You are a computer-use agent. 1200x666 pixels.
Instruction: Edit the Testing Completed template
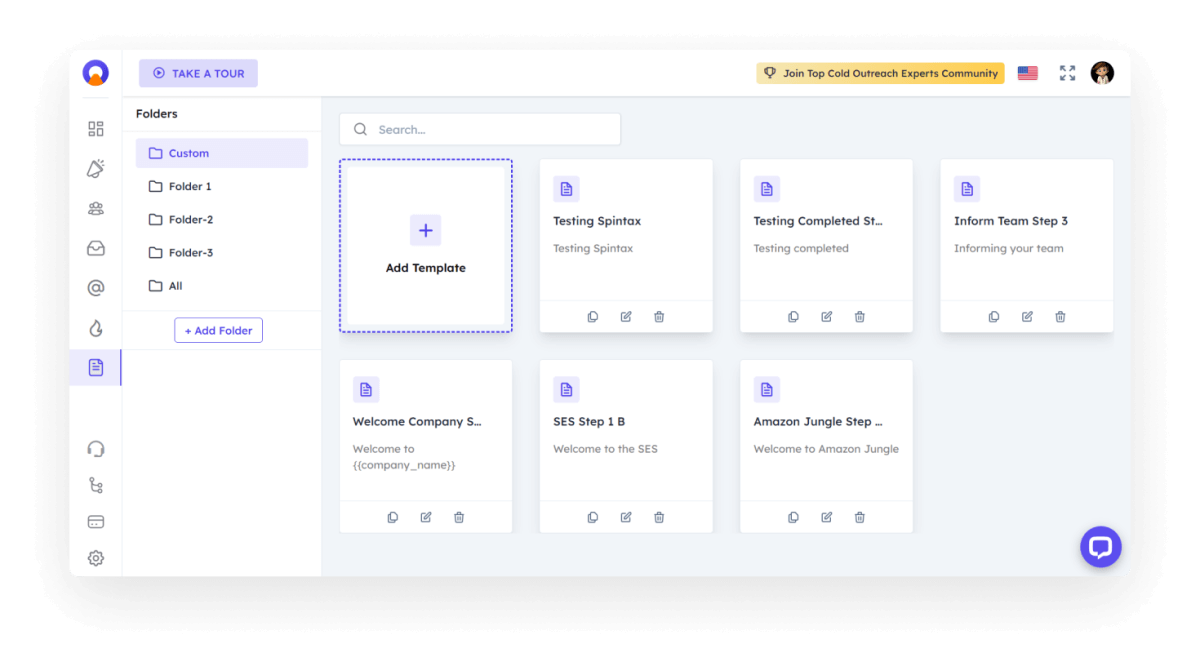(827, 317)
